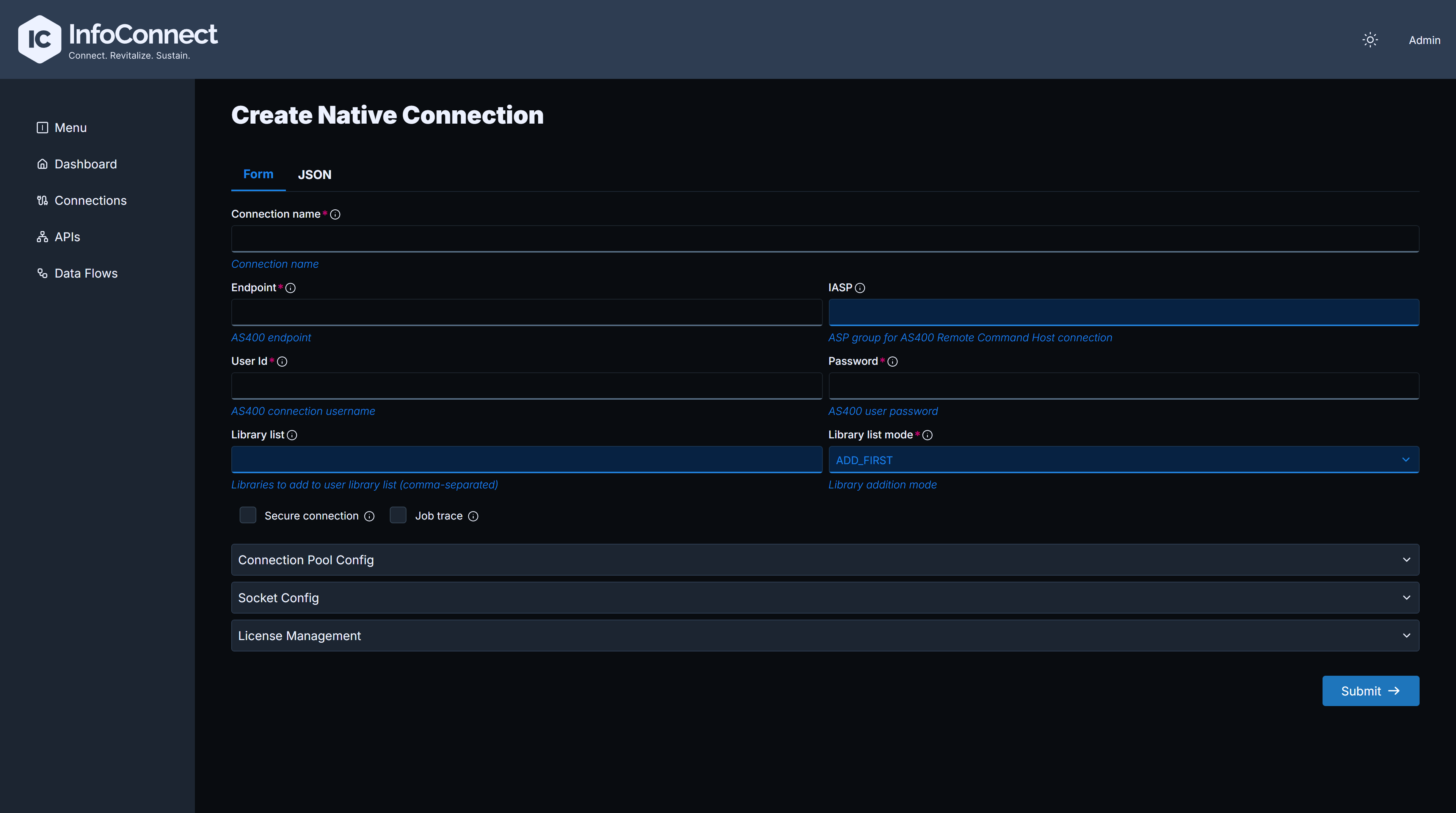
Task: Expand the Socket Config section
Action: [x=825, y=598]
